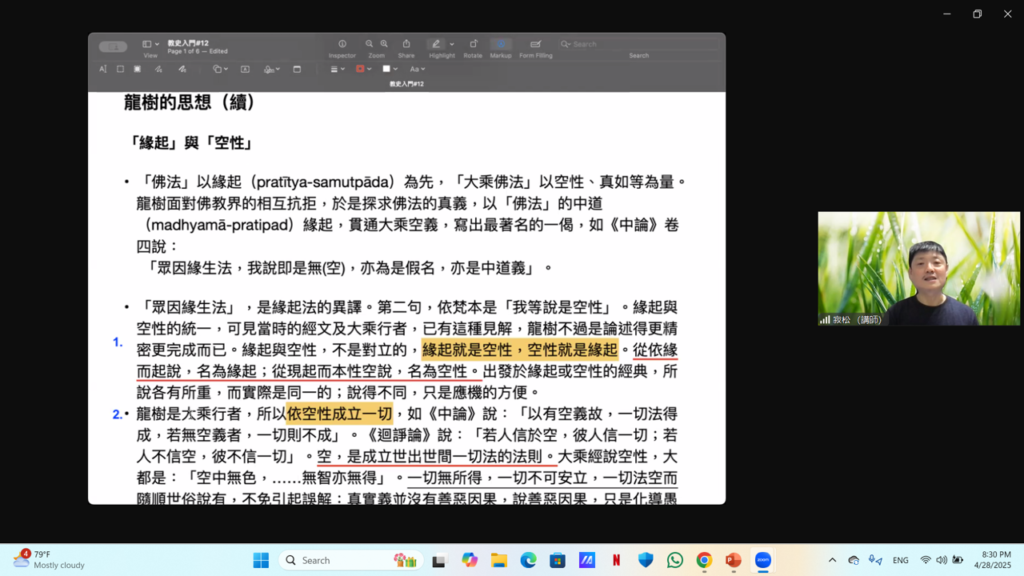Open the red border color swatch

click(361, 69)
